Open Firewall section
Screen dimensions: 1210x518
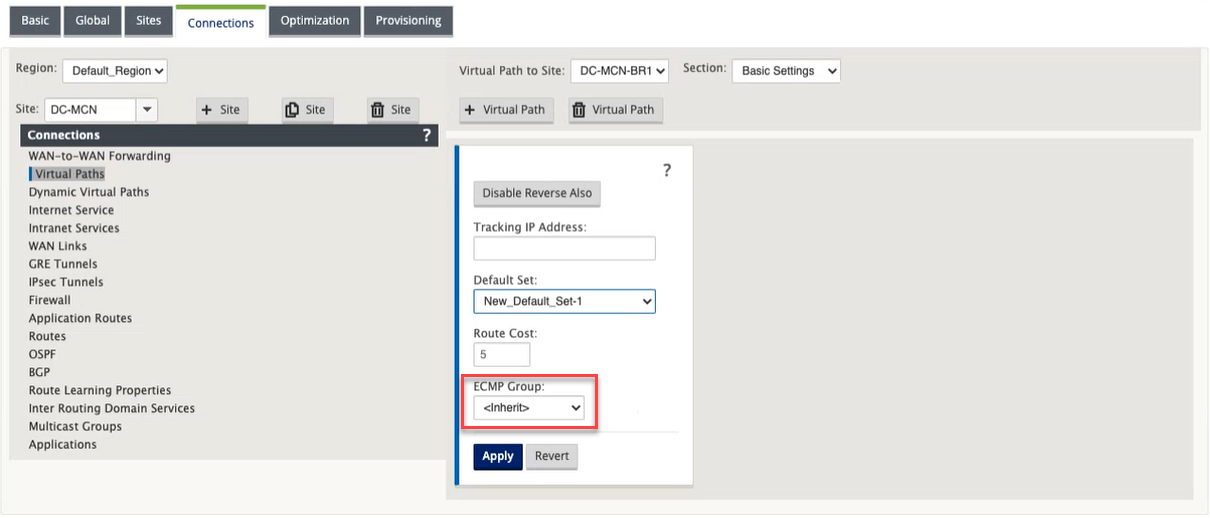[x=50, y=300]
